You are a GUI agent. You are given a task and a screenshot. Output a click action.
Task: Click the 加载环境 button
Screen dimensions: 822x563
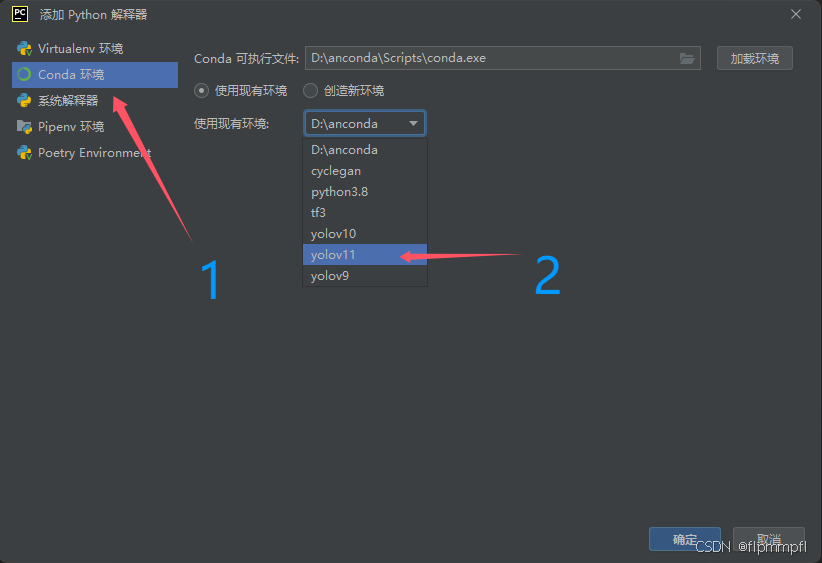click(x=754, y=58)
